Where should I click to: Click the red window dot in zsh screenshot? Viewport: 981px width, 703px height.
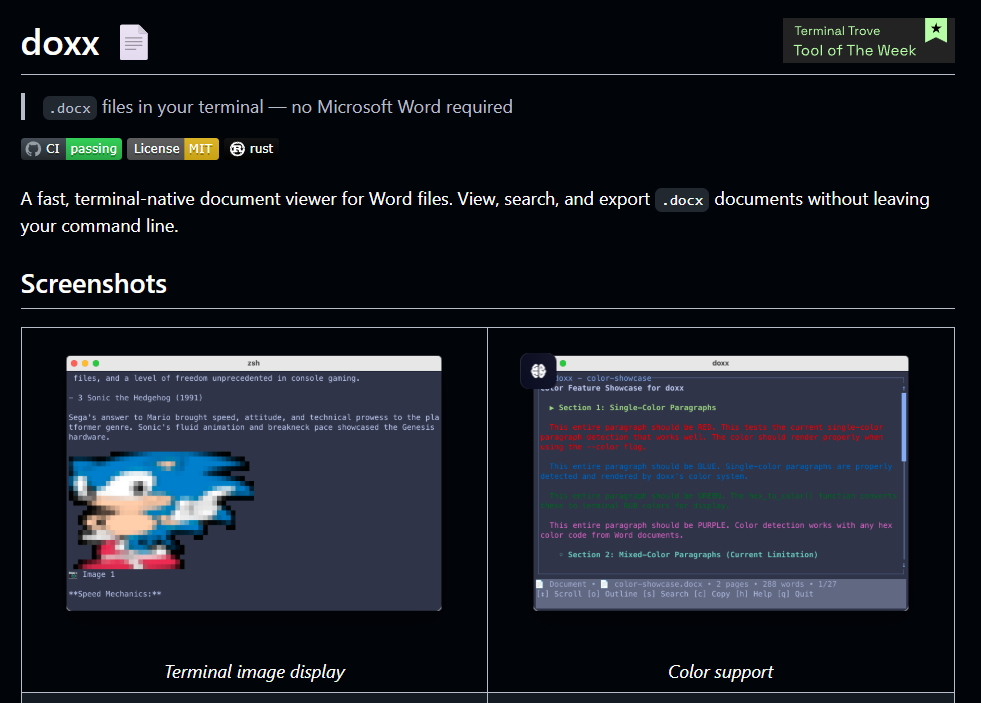74,363
